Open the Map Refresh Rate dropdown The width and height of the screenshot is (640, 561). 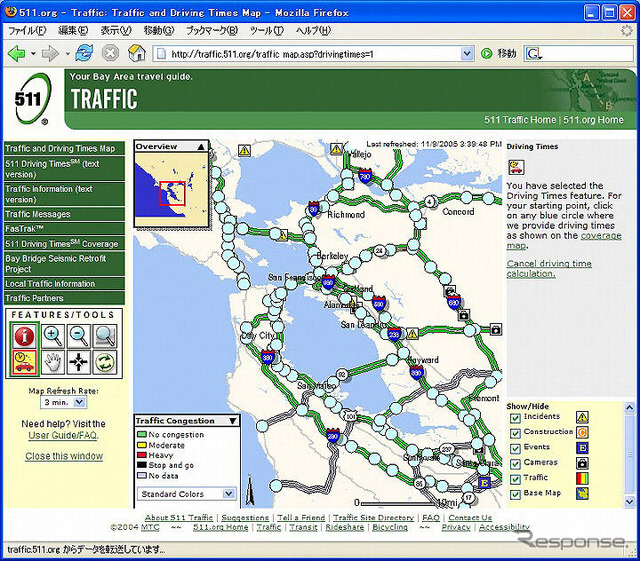coord(64,402)
